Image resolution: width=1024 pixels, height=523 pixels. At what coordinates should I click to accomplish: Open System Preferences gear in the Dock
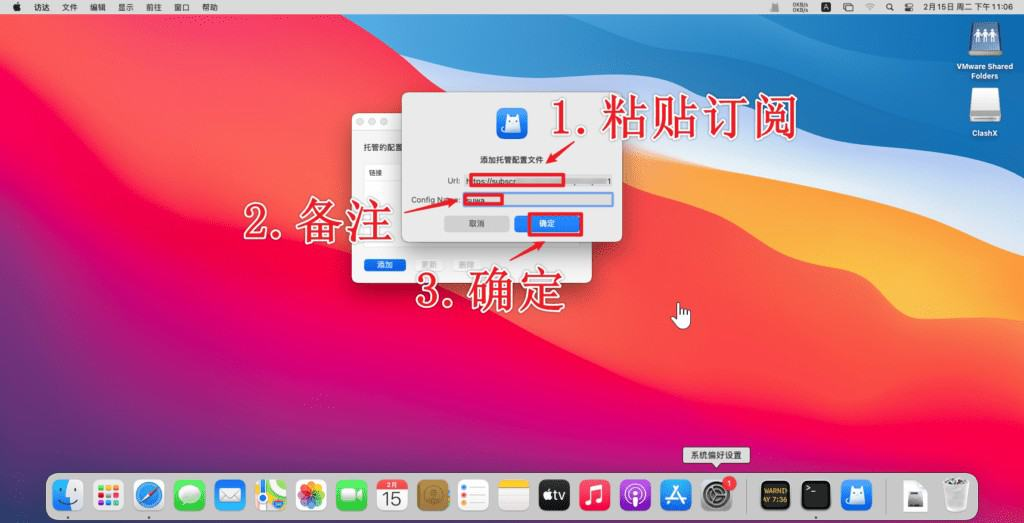pos(714,494)
